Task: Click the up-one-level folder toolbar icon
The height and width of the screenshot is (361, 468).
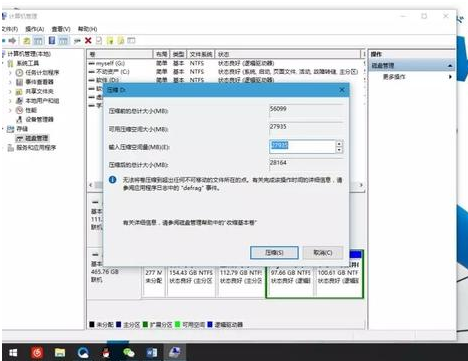Action: tap(27, 41)
